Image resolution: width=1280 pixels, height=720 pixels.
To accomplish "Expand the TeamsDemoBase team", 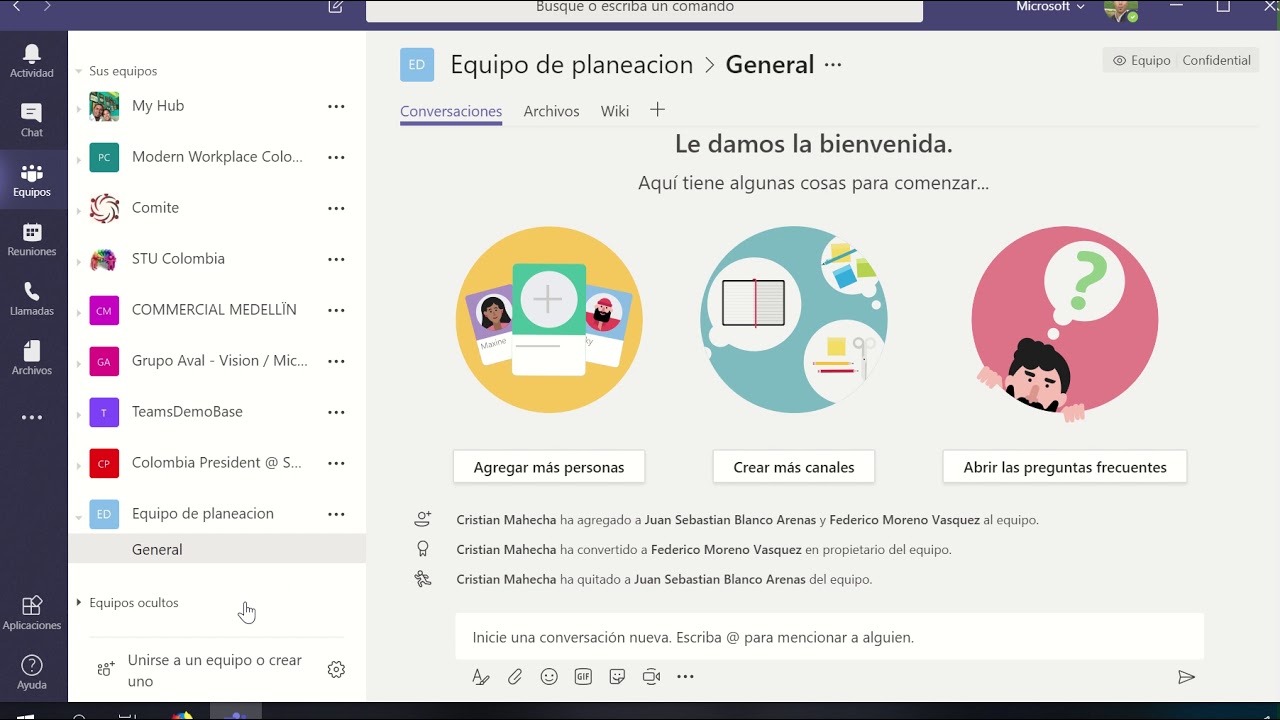I will (79, 414).
